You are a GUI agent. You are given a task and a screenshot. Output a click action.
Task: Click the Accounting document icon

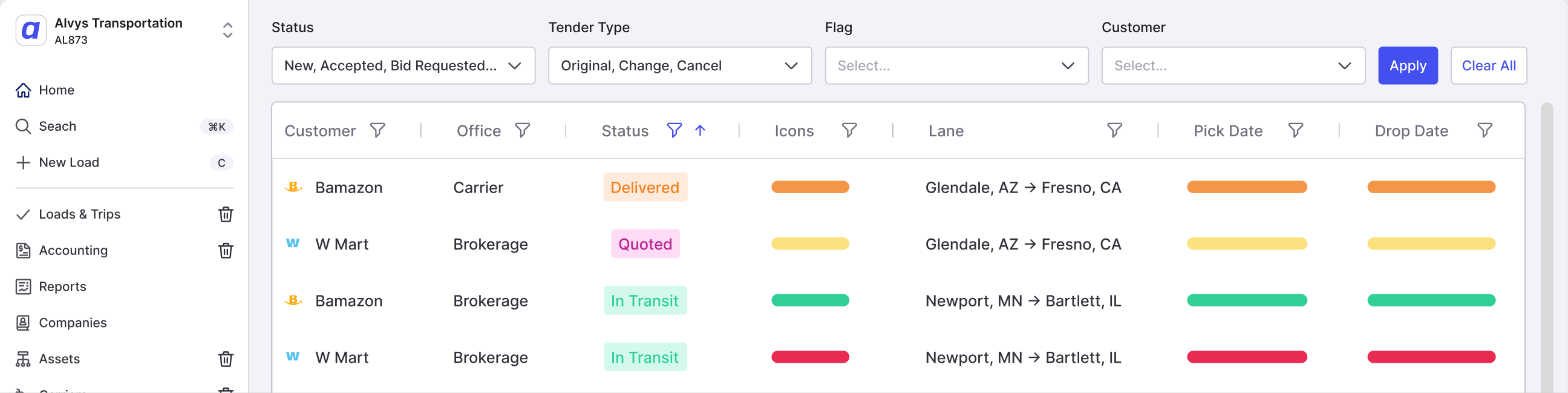(23, 251)
